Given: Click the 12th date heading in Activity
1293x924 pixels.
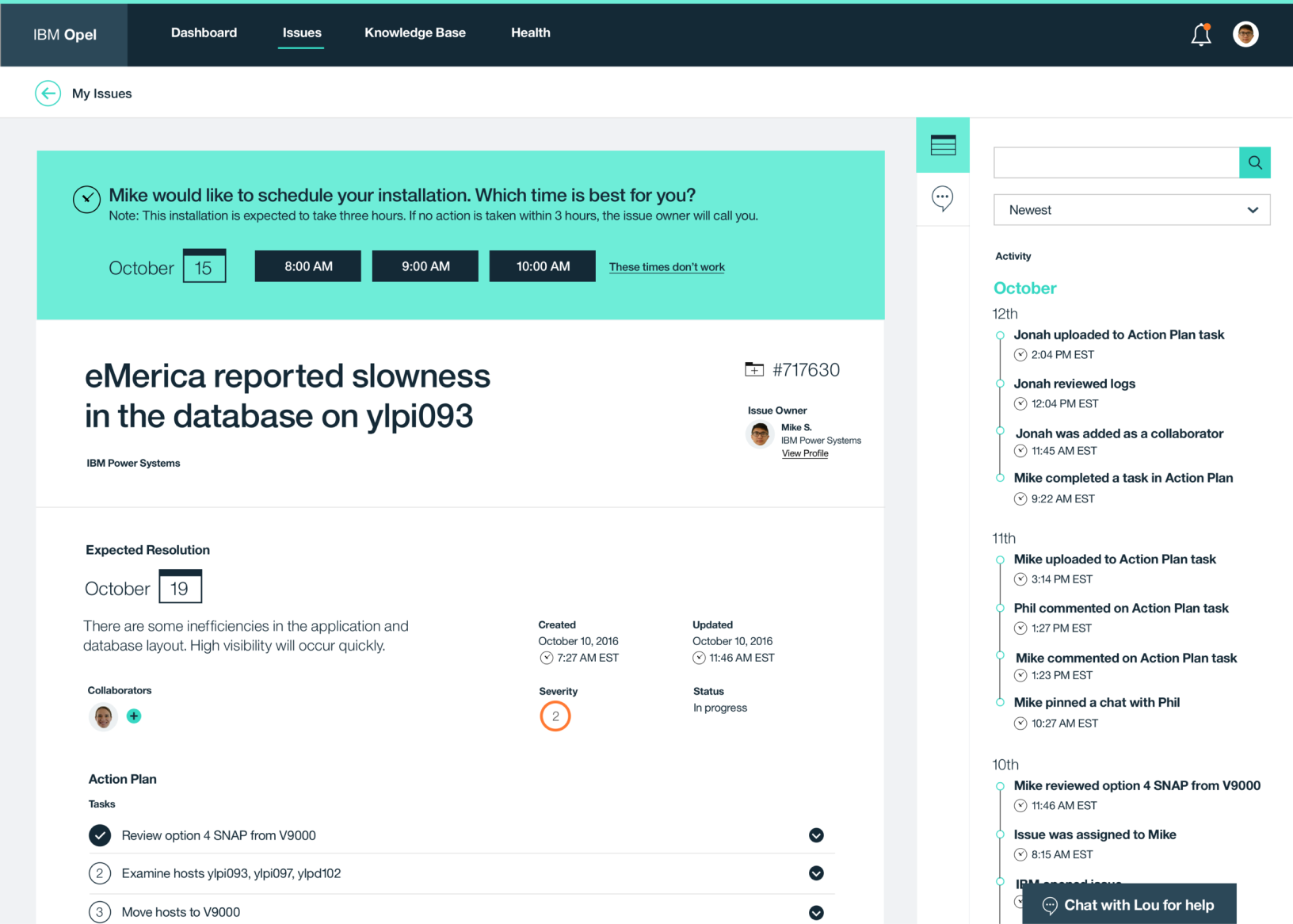Looking at the screenshot, I should (x=1005, y=314).
